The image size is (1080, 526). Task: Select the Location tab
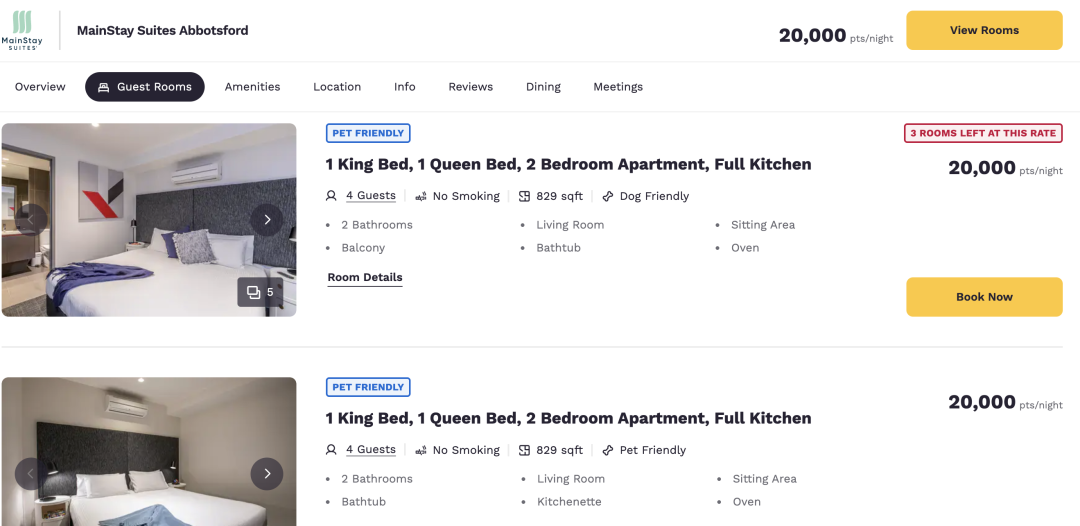coord(337,87)
